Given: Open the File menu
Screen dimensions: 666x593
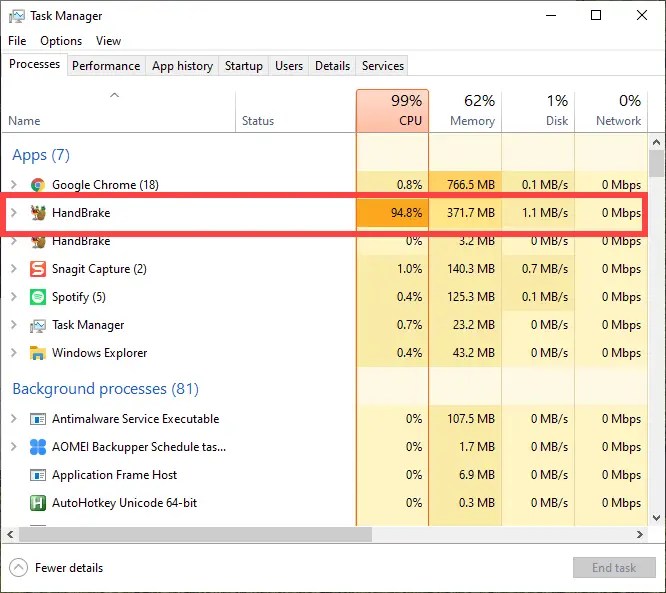Looking at the screenshot, I should [x=17, y=41].
